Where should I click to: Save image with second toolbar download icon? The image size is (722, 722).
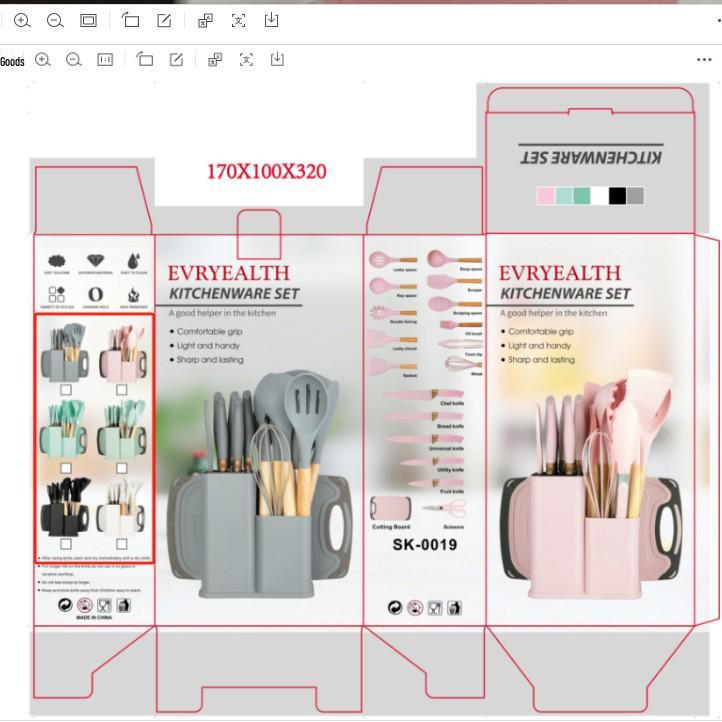[x=277, y=60]
